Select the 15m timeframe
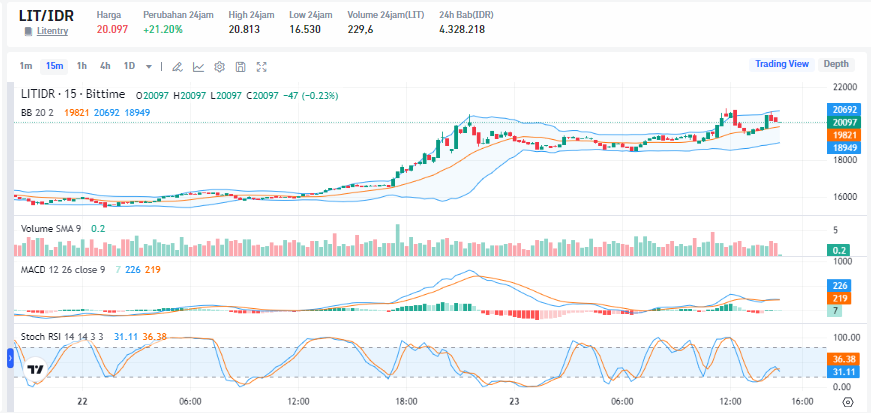This screenshot has width=871, height=413. pyautogui.click(x=54, y=66)
